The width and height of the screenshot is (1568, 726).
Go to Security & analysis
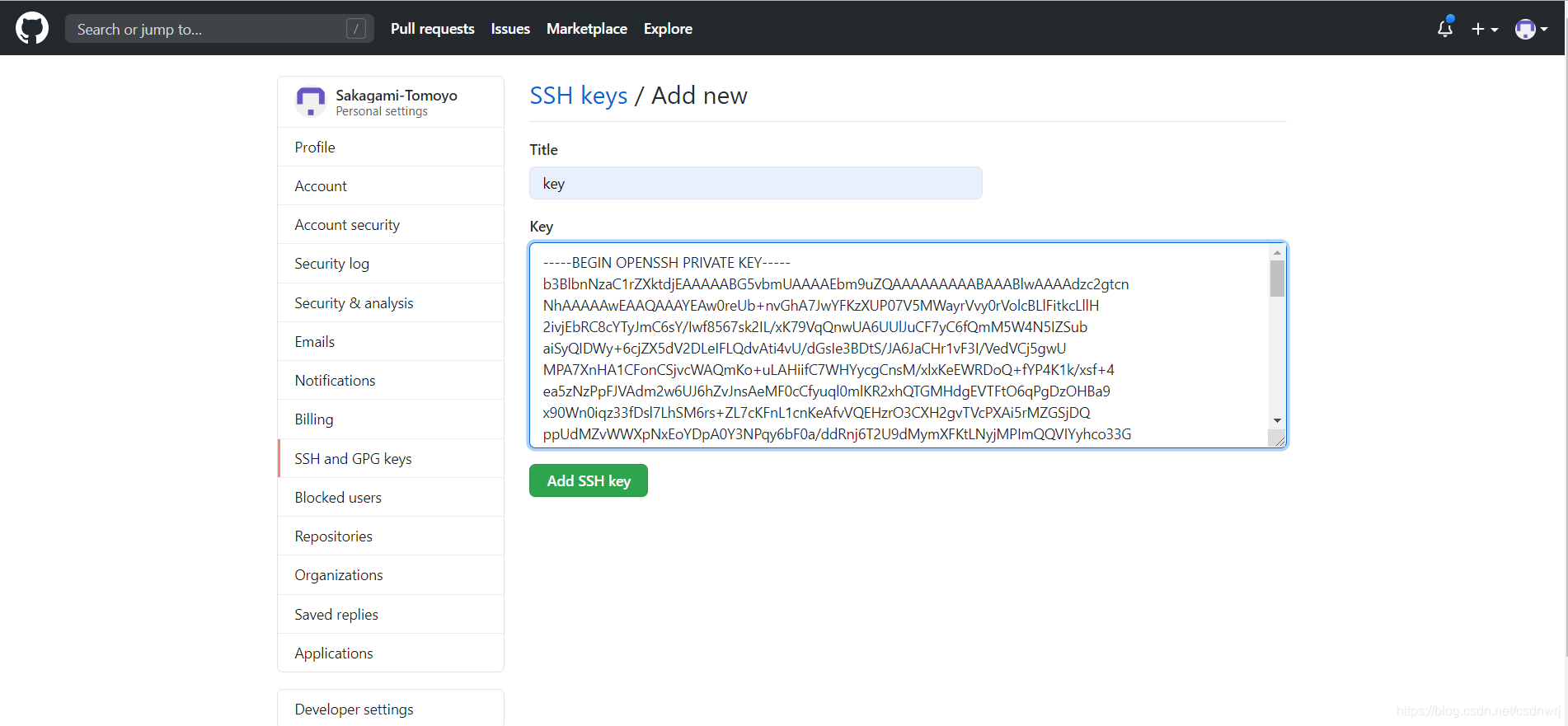391,303
